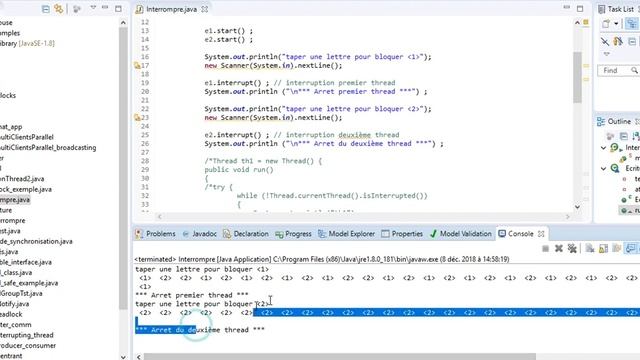Open the Javadoc tab

pos(200,234)
